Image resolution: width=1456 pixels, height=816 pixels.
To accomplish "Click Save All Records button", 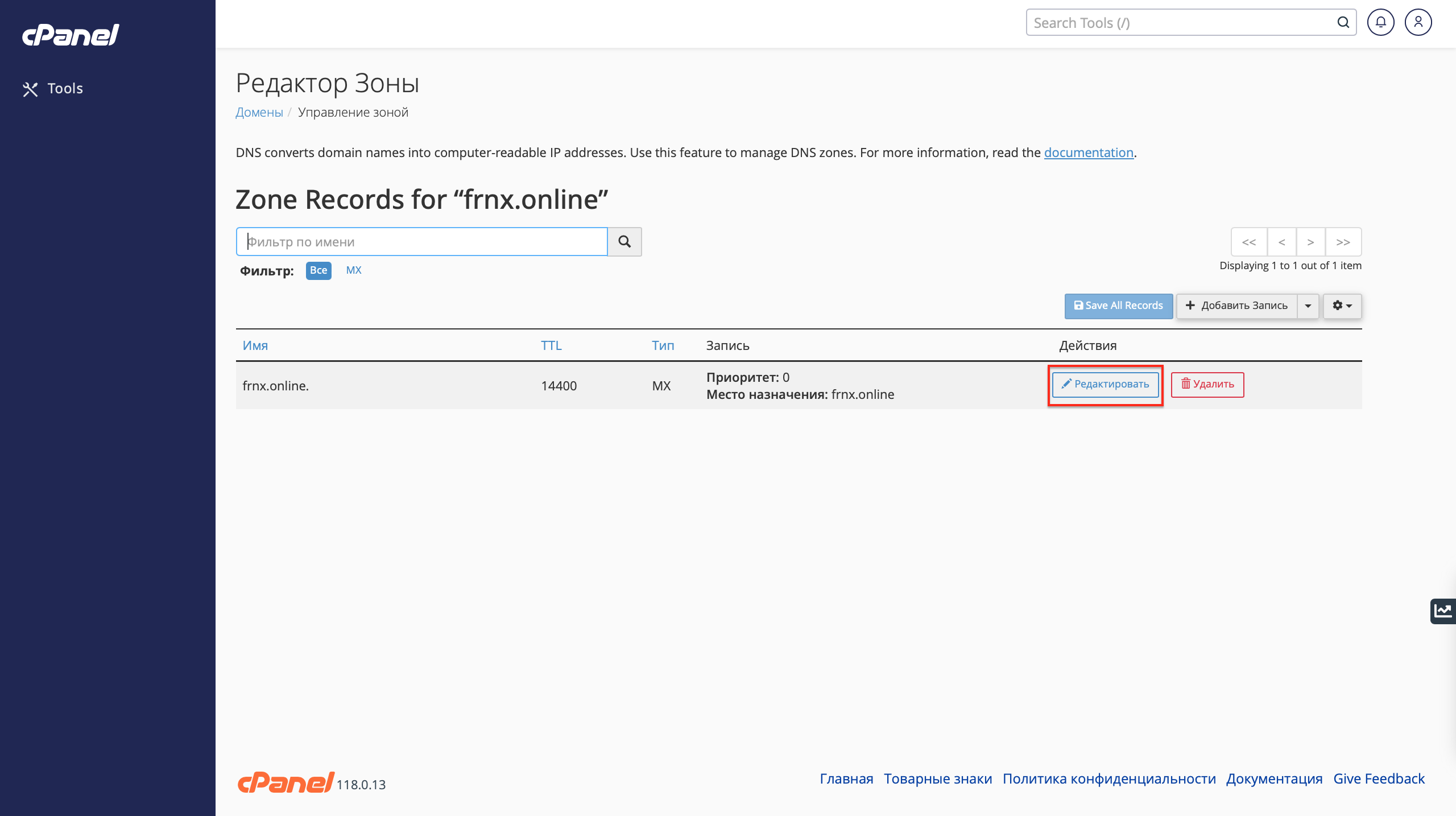I will point(1118,306).
